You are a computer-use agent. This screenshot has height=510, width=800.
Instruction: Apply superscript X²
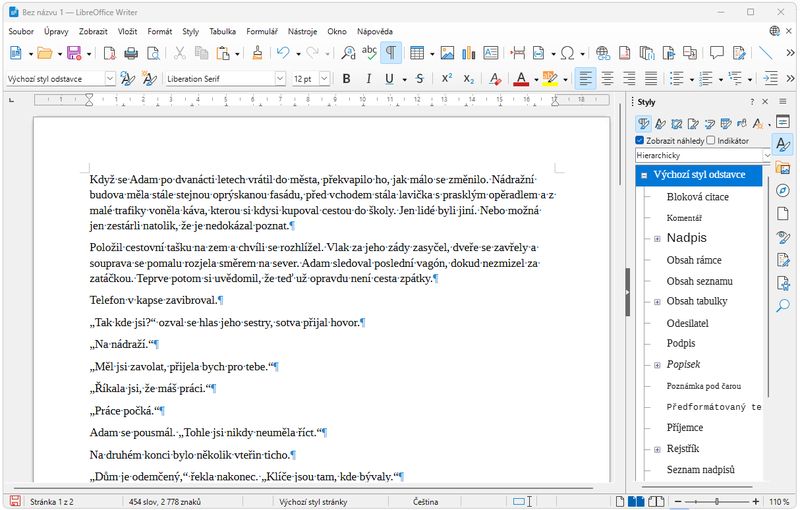pyautogui.click(x=447, y=79)
